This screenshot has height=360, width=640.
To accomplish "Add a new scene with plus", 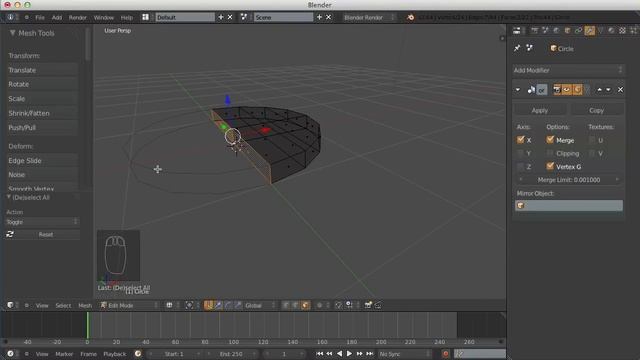I will click(x=320, y=17).
